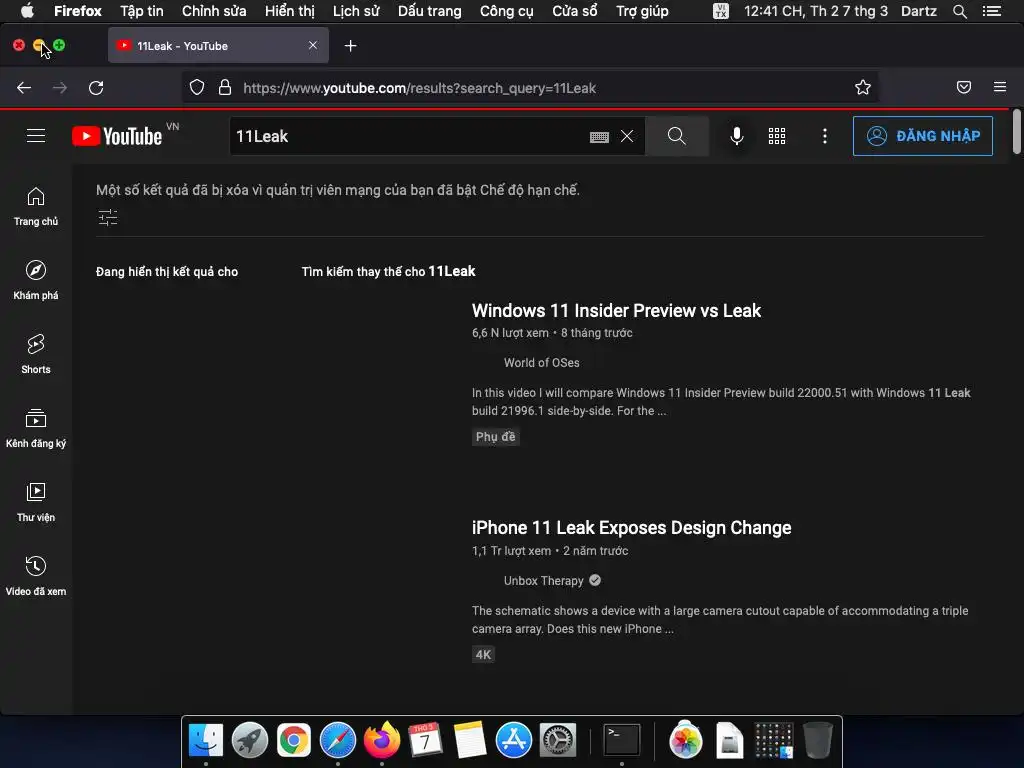
Task: Close the 11Leak - YouTube tab
Action: tap(313, 45)
